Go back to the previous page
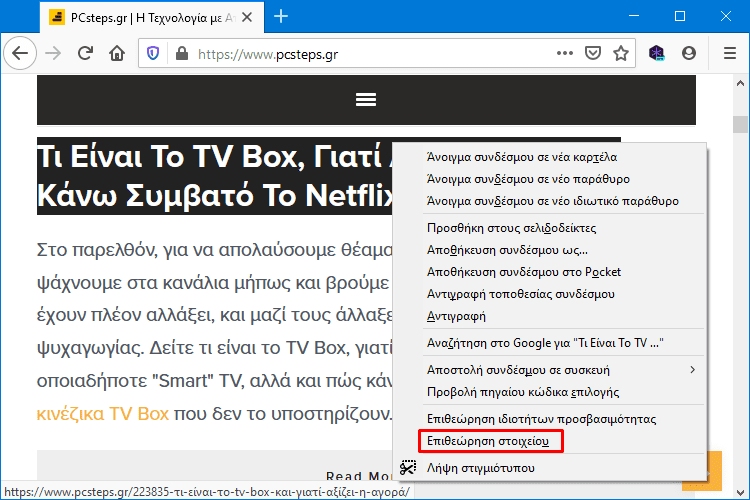 [20, 53]
